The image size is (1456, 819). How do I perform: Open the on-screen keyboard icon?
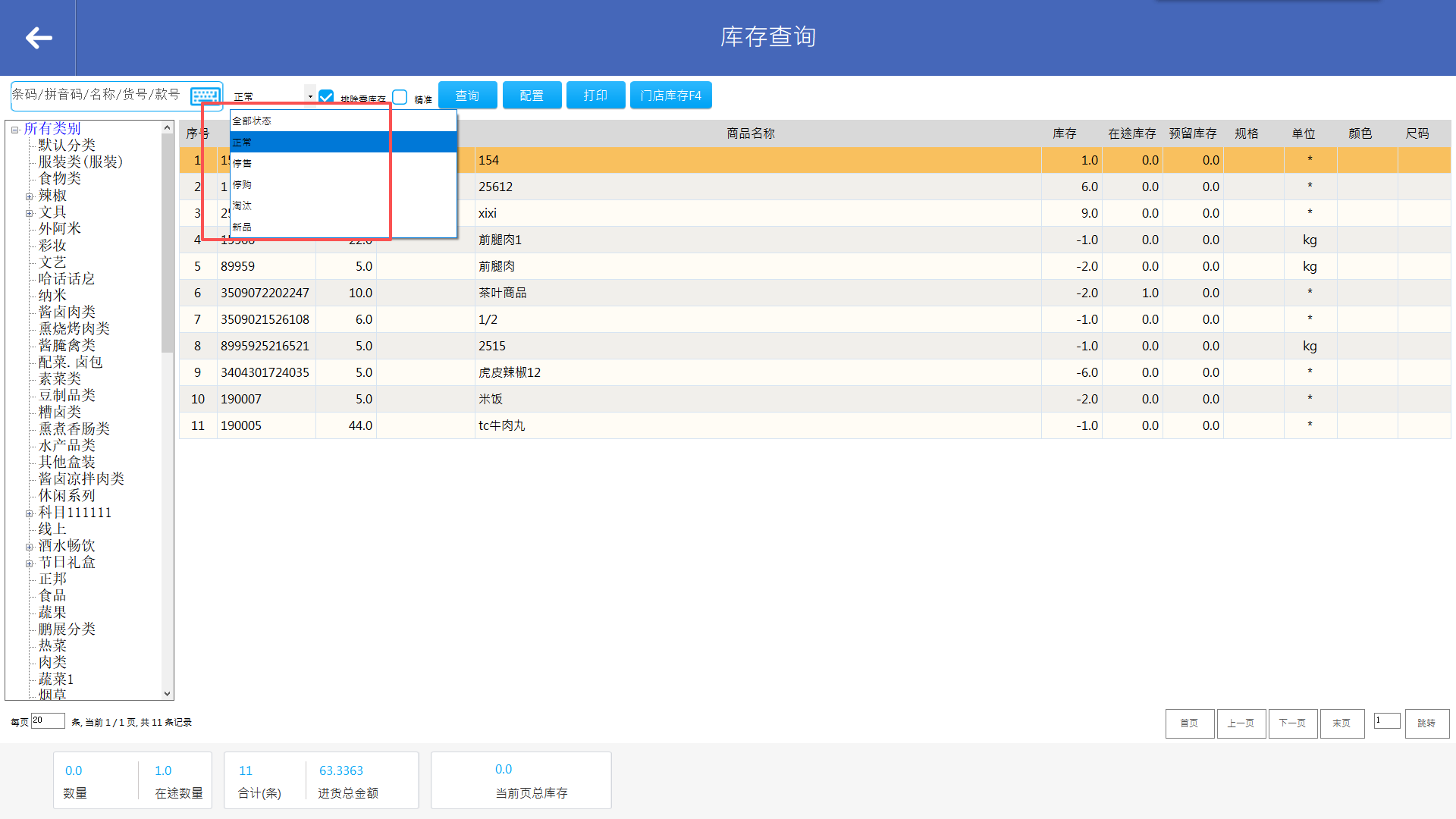(x=205, y=96)
